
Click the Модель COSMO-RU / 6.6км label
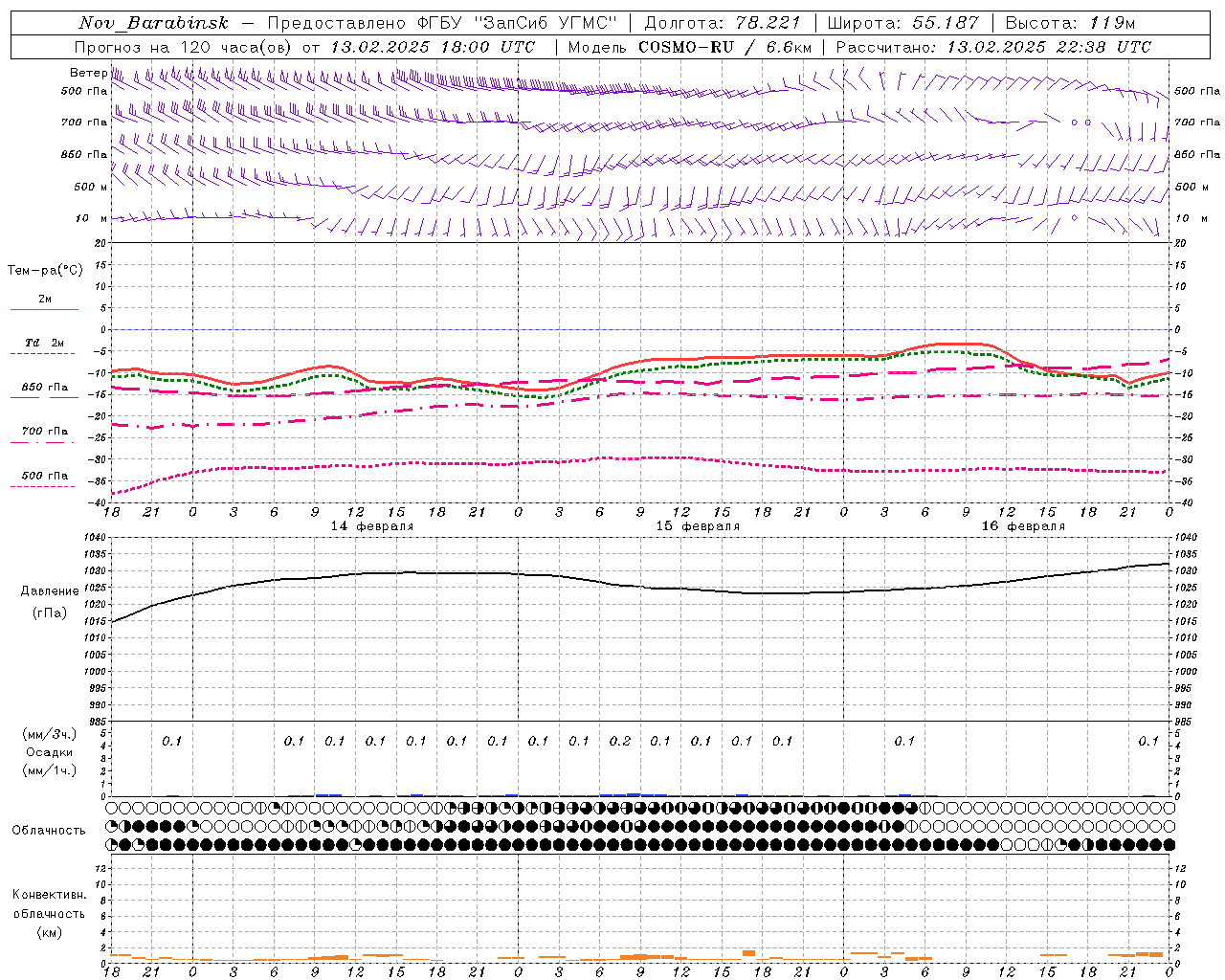[689, 47]
